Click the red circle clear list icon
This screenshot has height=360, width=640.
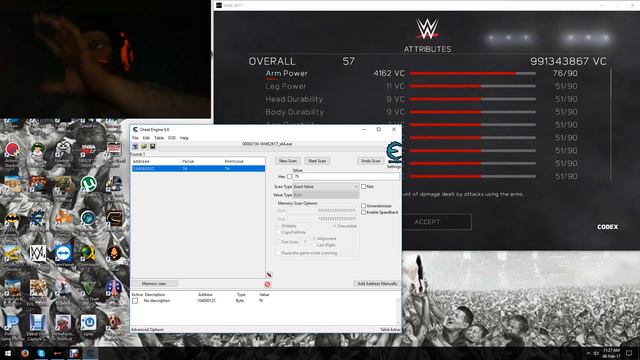click(267, 284)
